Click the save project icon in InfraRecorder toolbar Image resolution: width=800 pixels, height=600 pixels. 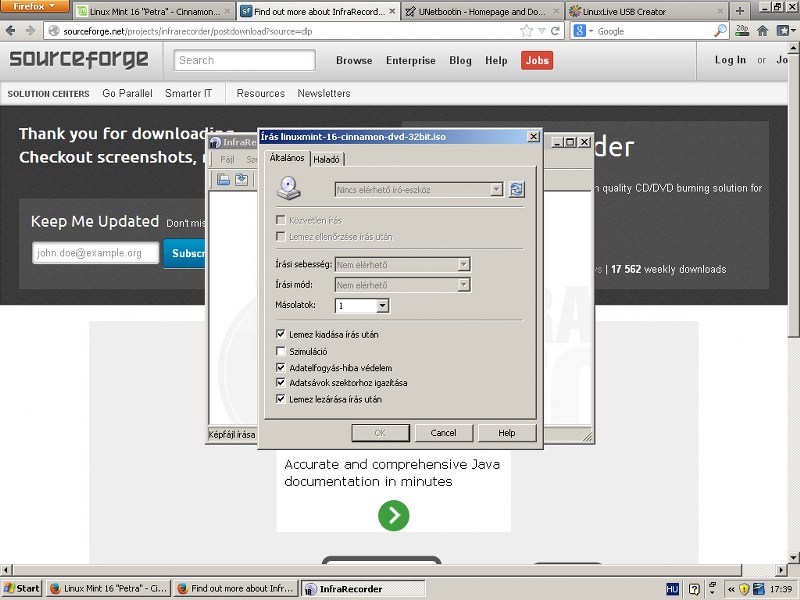coord(241,180)
